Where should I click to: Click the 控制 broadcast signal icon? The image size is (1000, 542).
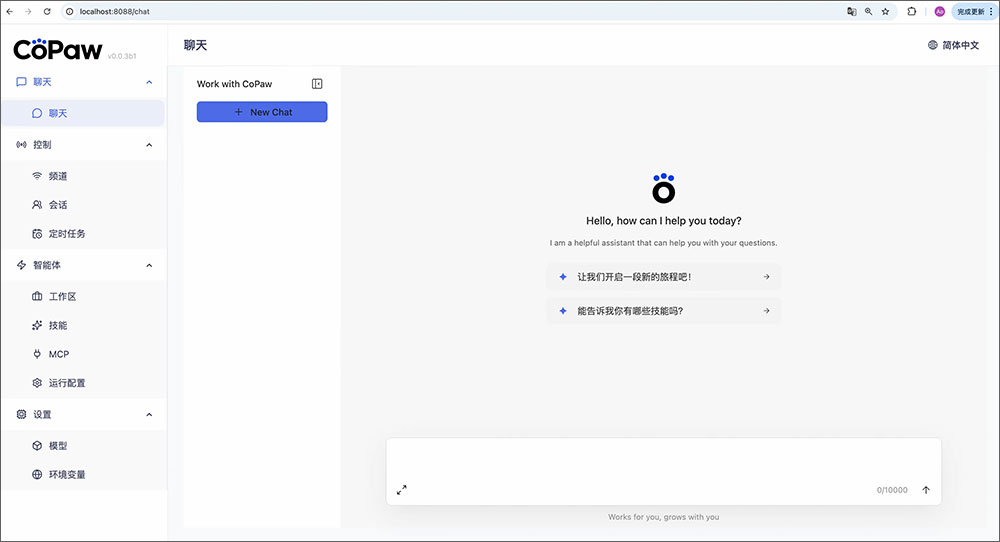pos(21,145)
